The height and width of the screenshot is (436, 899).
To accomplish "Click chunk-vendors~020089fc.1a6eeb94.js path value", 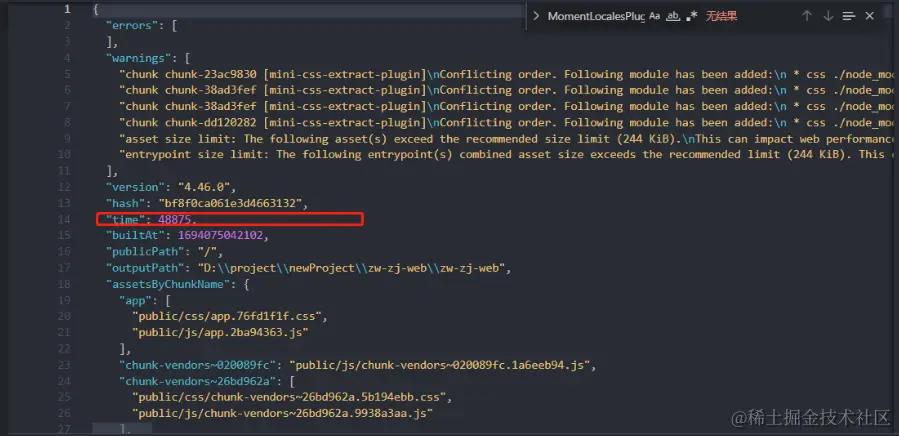I will [x=439, y=365].
